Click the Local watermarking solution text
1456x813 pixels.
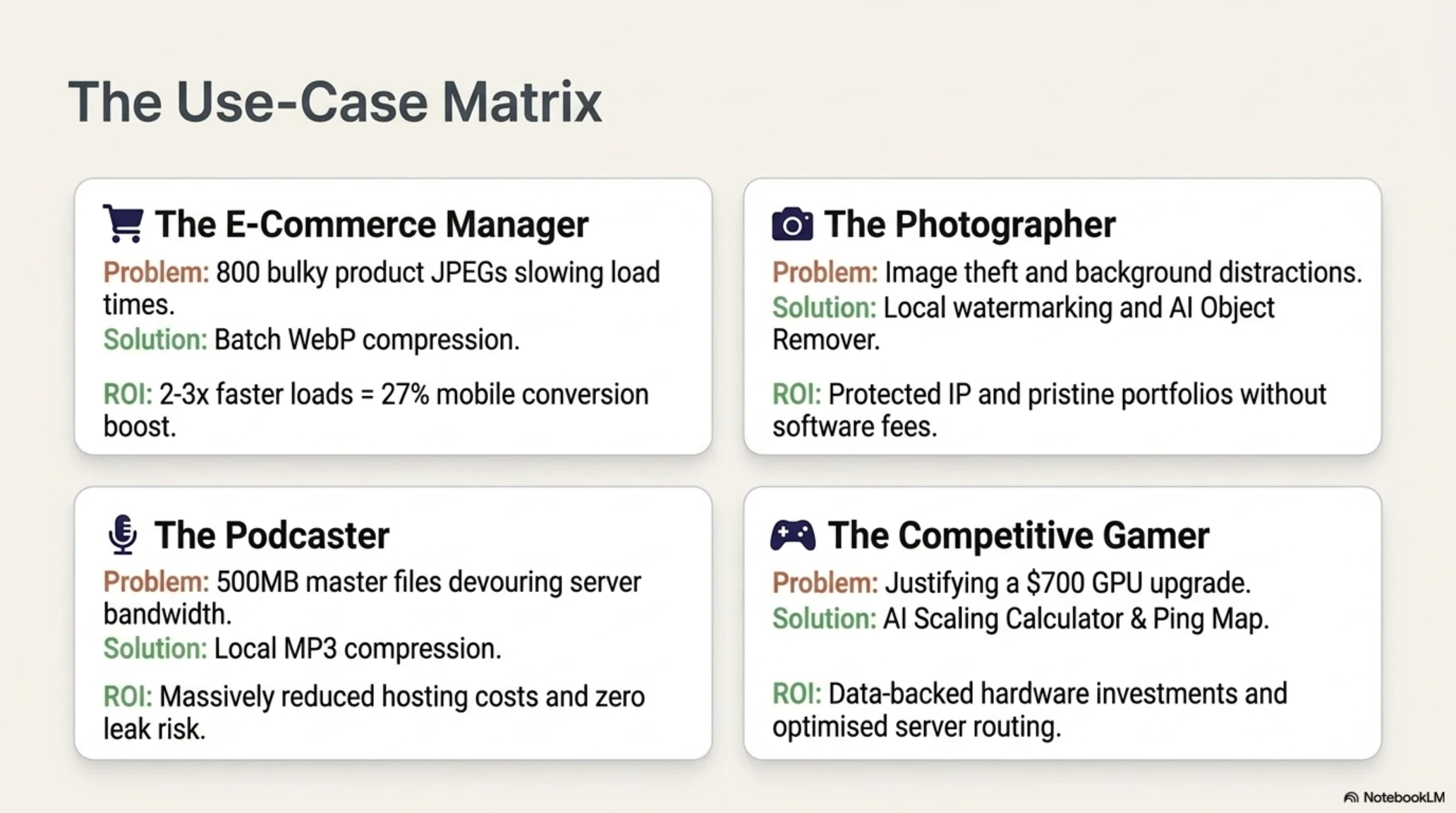coord(1024,324)
